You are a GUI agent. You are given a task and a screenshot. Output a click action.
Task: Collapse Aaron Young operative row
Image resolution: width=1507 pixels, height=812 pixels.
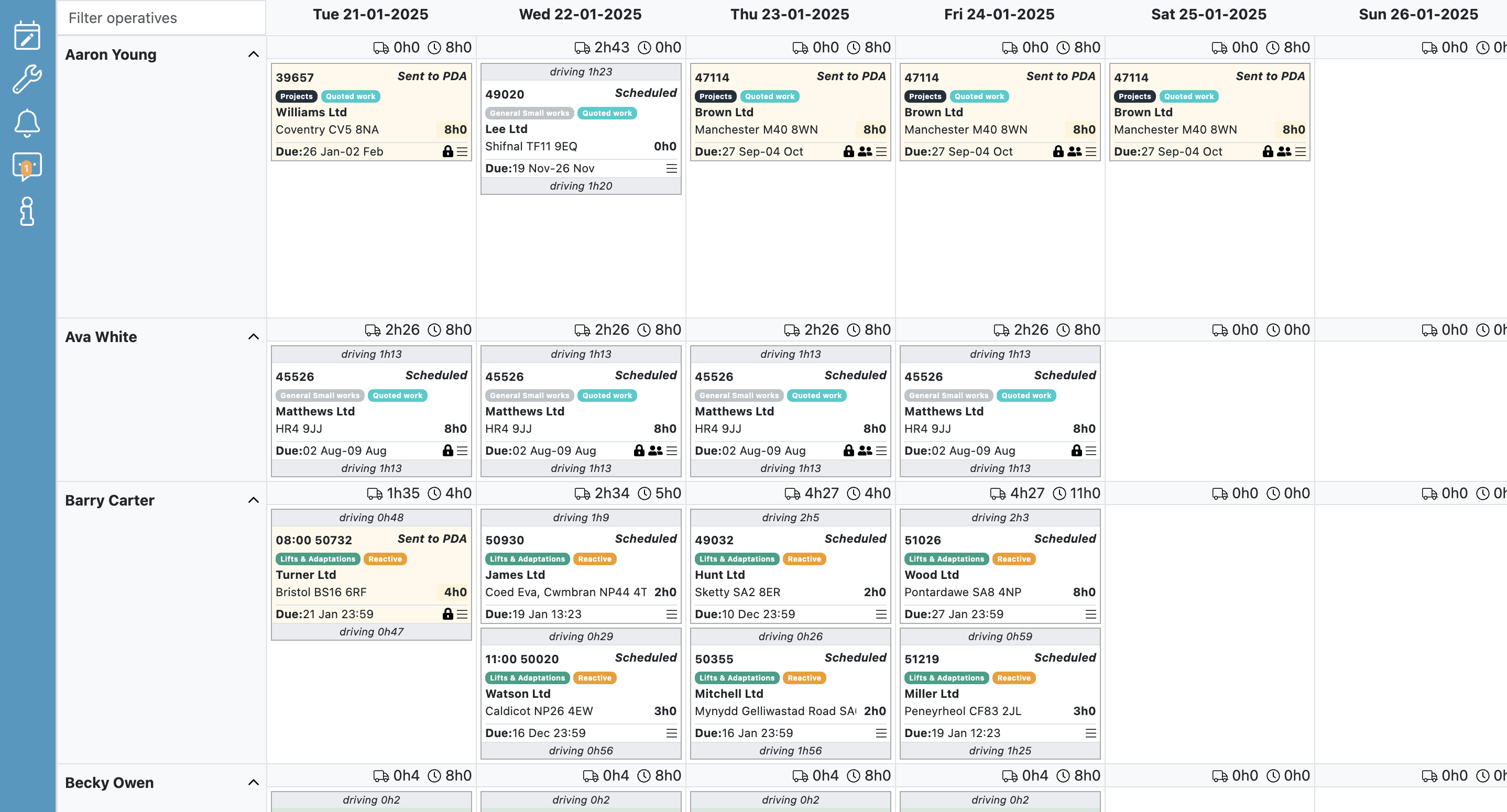coord(253,54)
